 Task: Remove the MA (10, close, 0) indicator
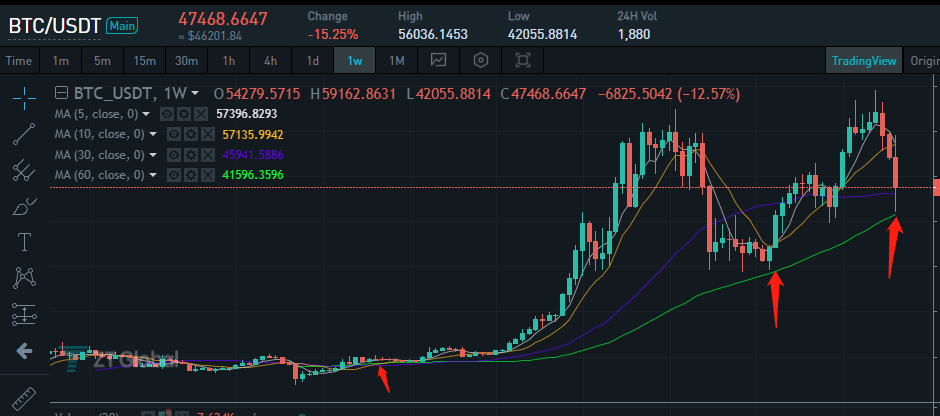coord(207,134)
